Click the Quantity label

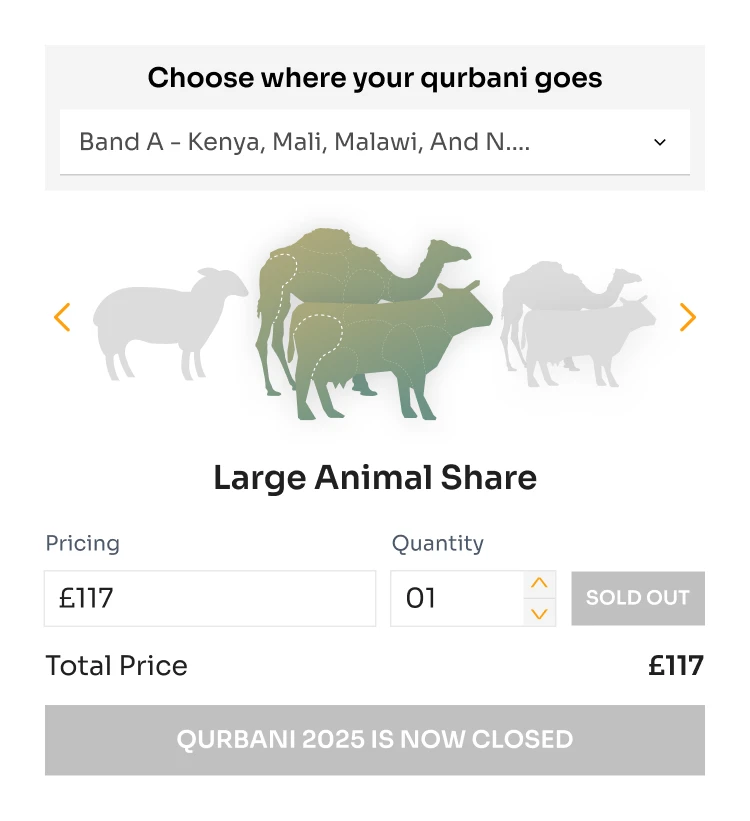click(437, 543)
